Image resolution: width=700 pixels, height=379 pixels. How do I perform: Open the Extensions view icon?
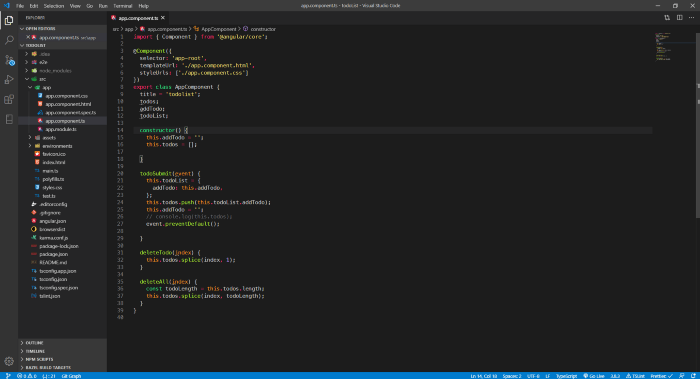point(9,99)
